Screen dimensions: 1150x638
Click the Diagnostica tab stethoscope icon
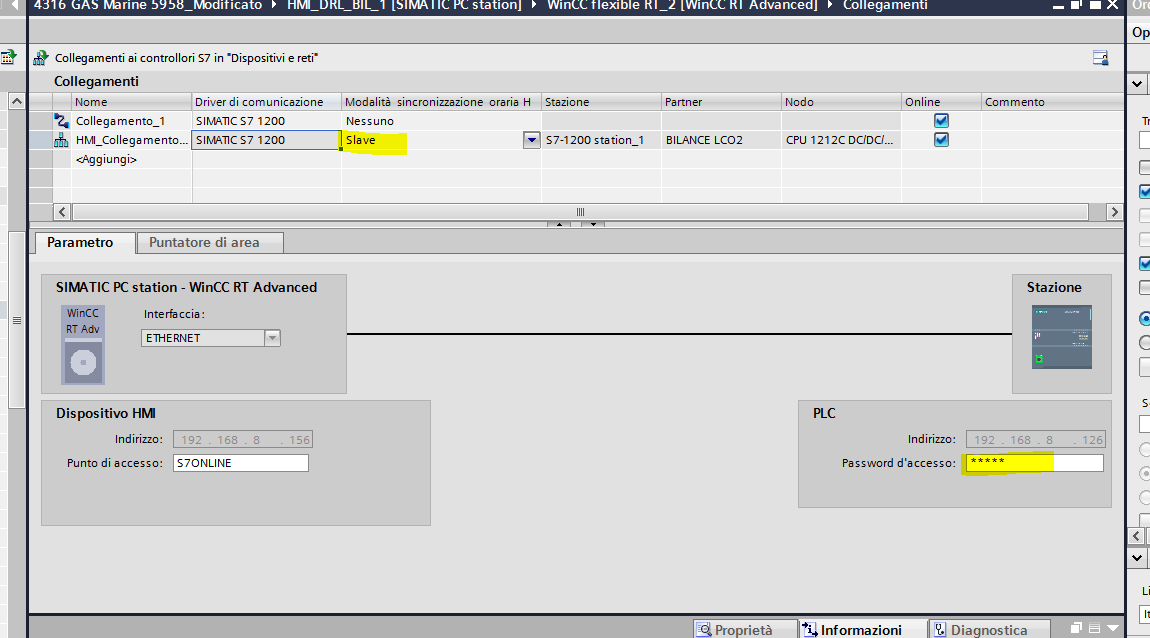coord(940,630)
